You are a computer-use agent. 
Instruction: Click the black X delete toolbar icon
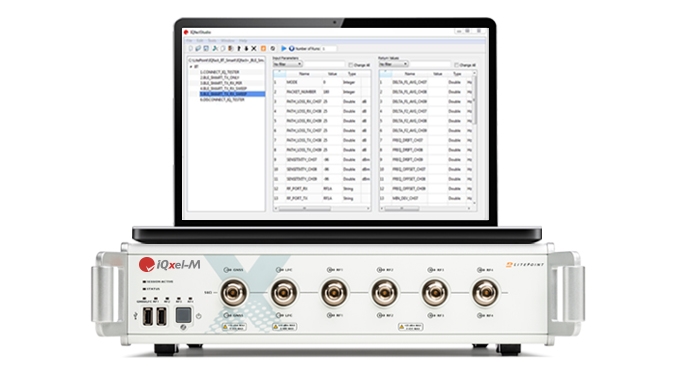point(254,48)
